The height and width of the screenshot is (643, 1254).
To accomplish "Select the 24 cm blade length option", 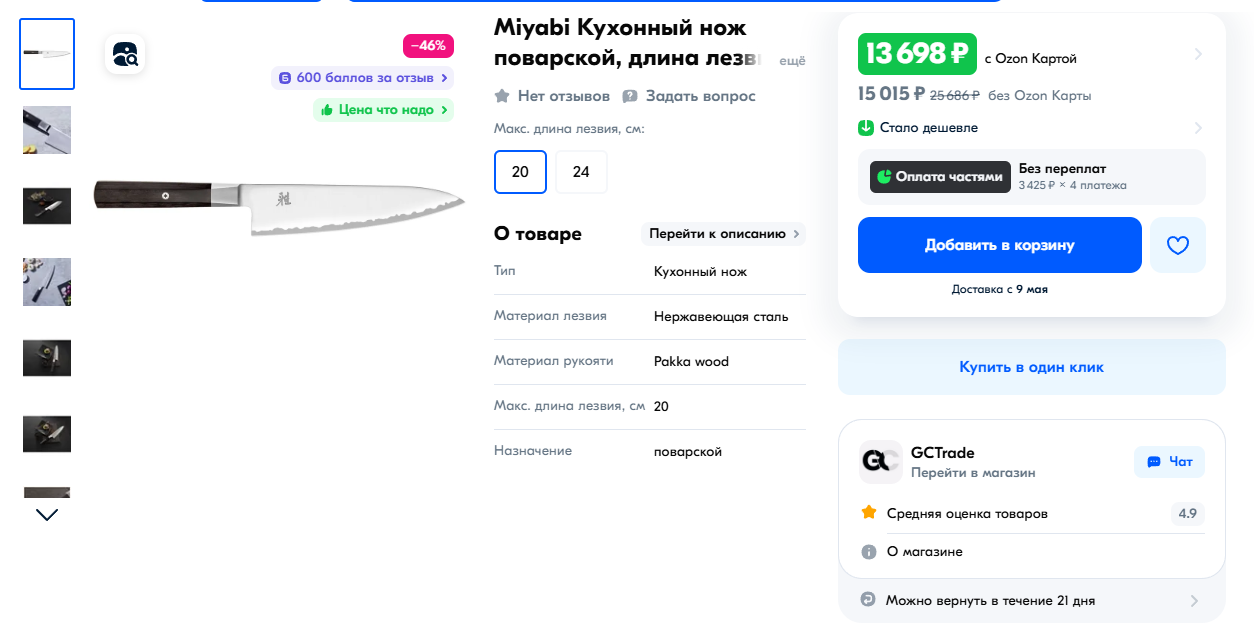I will point(581,172).
